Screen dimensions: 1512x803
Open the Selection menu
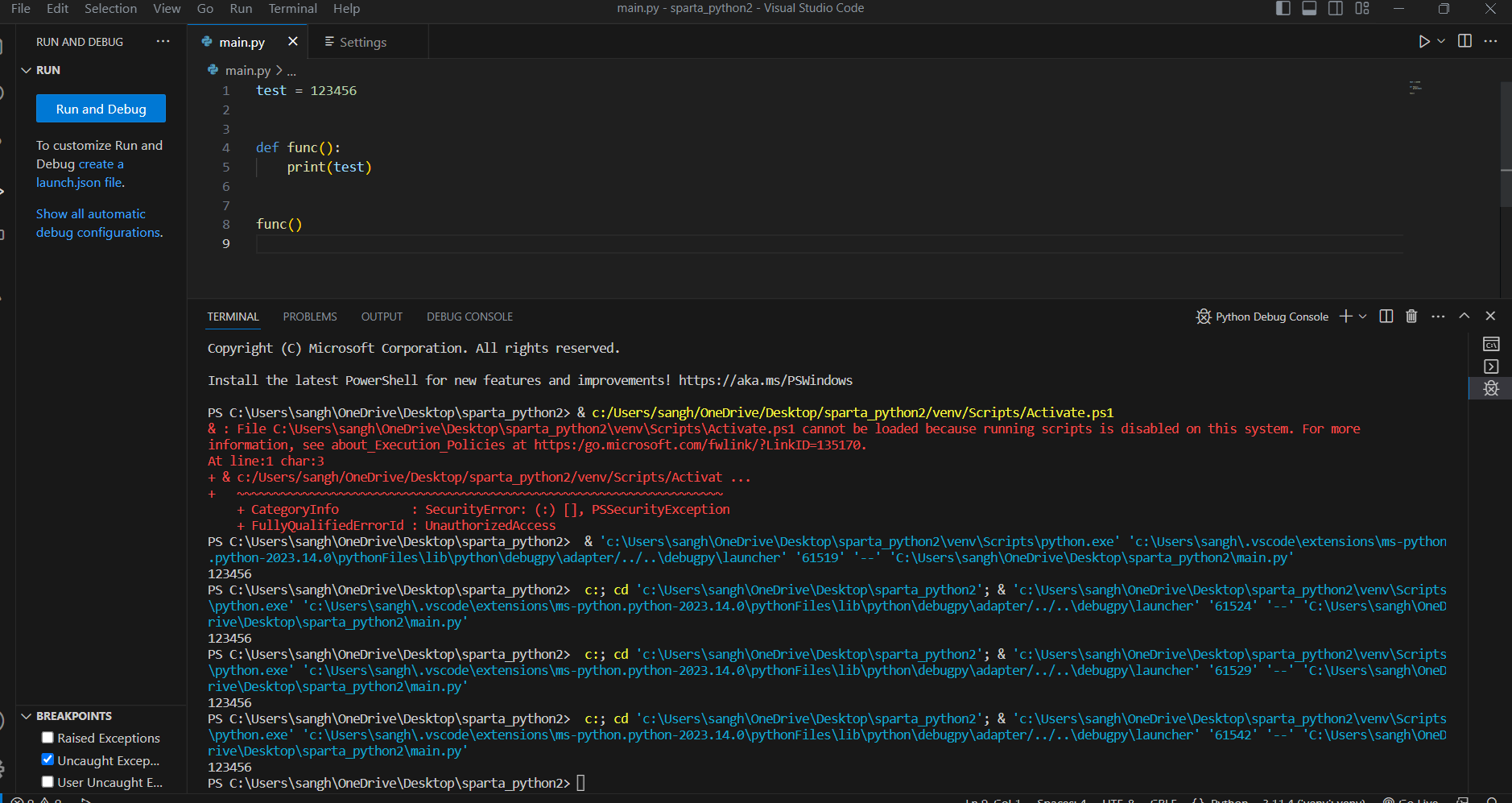[110, 8]
